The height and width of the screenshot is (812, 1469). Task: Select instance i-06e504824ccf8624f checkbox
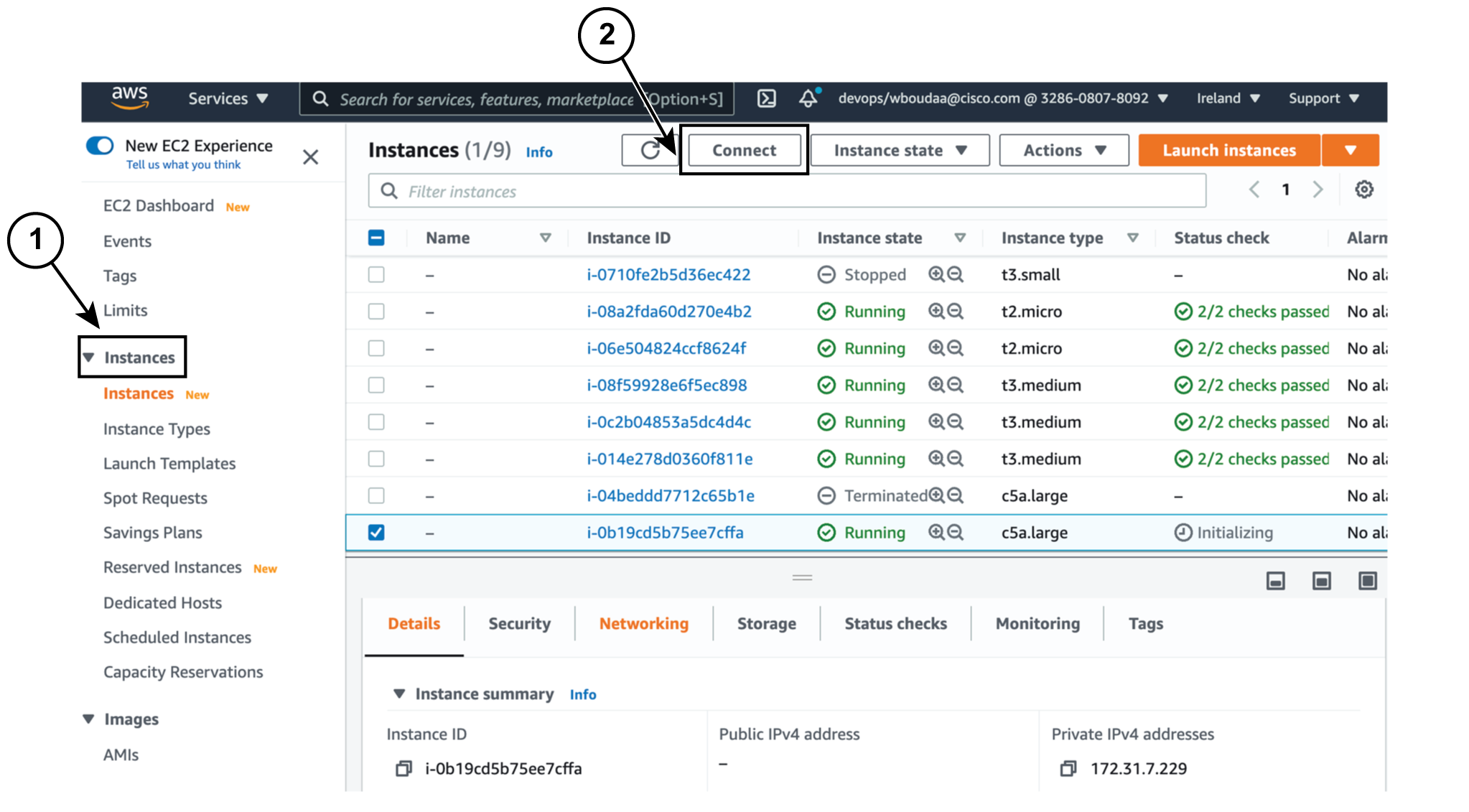pyautogui.click(x=376, y=348)
